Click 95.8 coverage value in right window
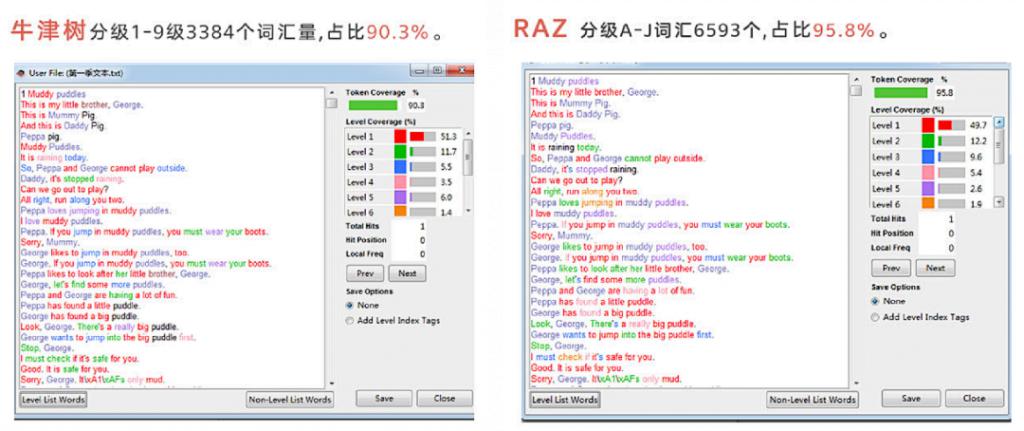Viewport: 1024px width, 431px height. (944, 93)
